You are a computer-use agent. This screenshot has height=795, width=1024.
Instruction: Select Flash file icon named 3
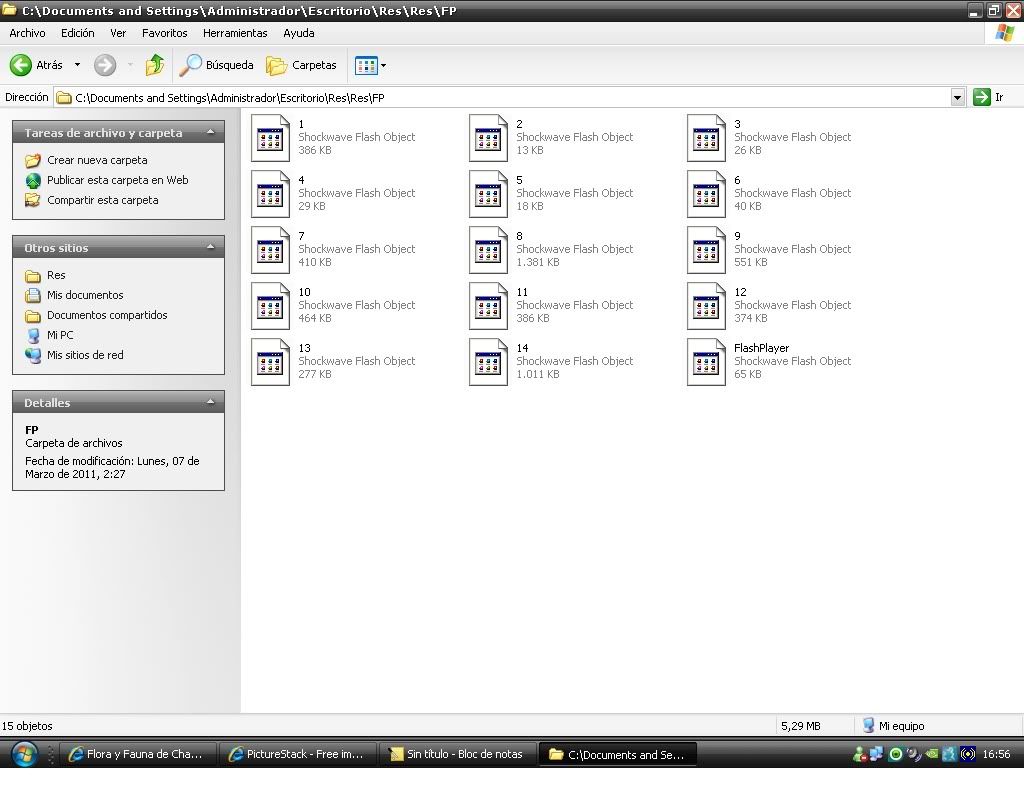tap(707, 138)
